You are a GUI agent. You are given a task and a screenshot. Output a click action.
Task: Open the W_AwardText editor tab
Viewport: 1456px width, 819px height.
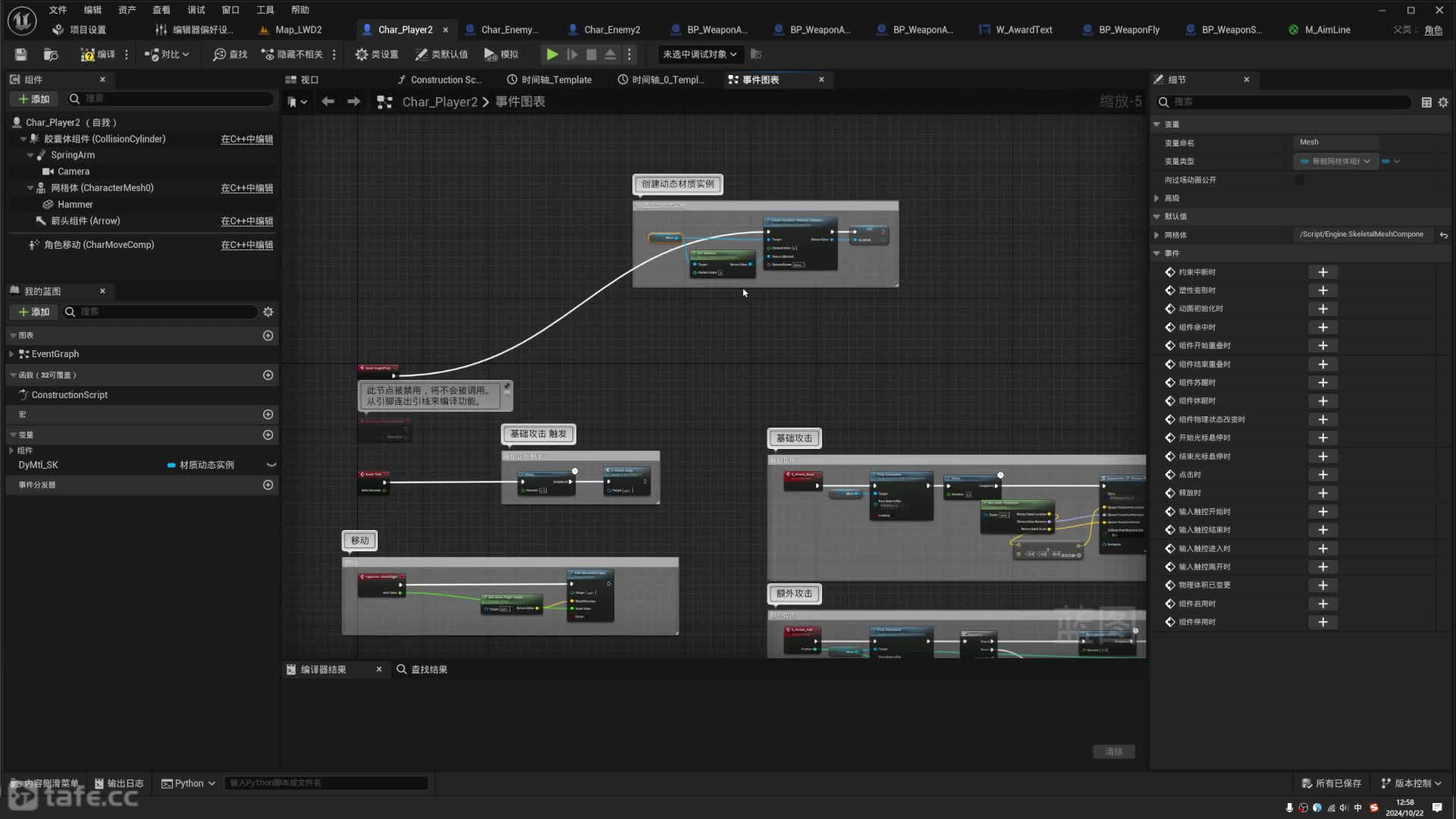coord(1016,30)
